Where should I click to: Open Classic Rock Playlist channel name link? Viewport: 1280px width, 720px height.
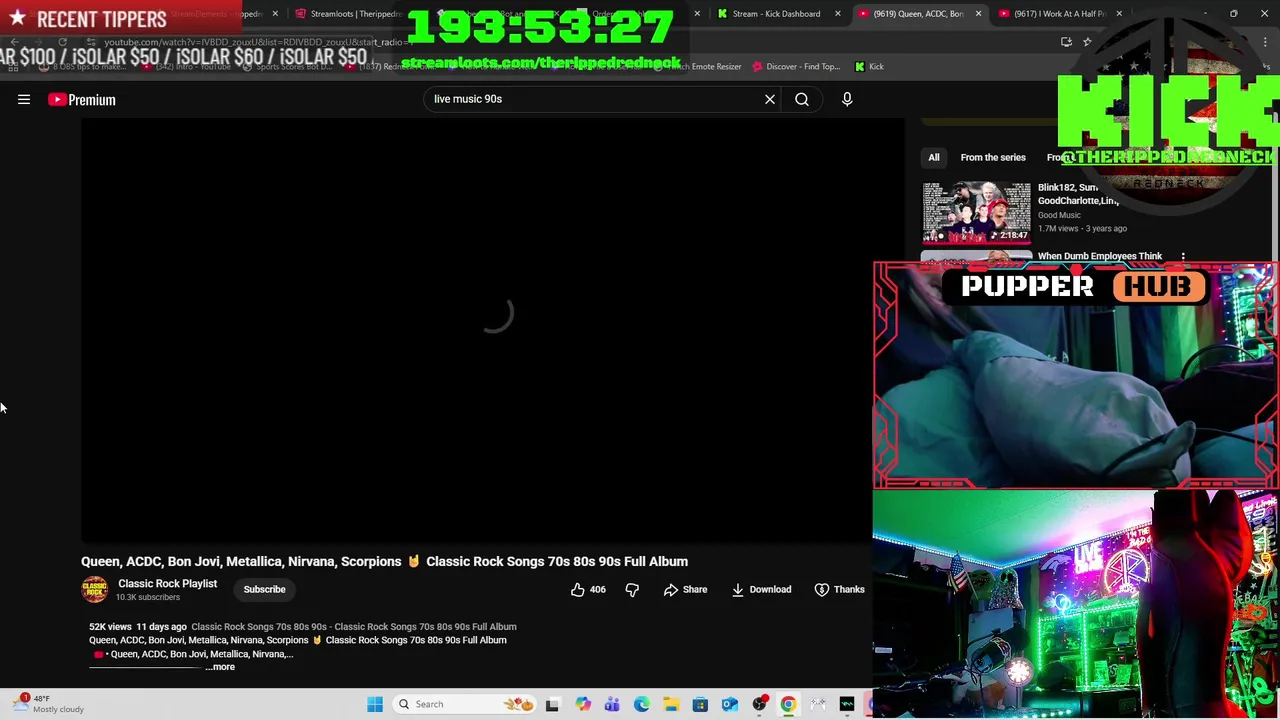coord(167,583)
